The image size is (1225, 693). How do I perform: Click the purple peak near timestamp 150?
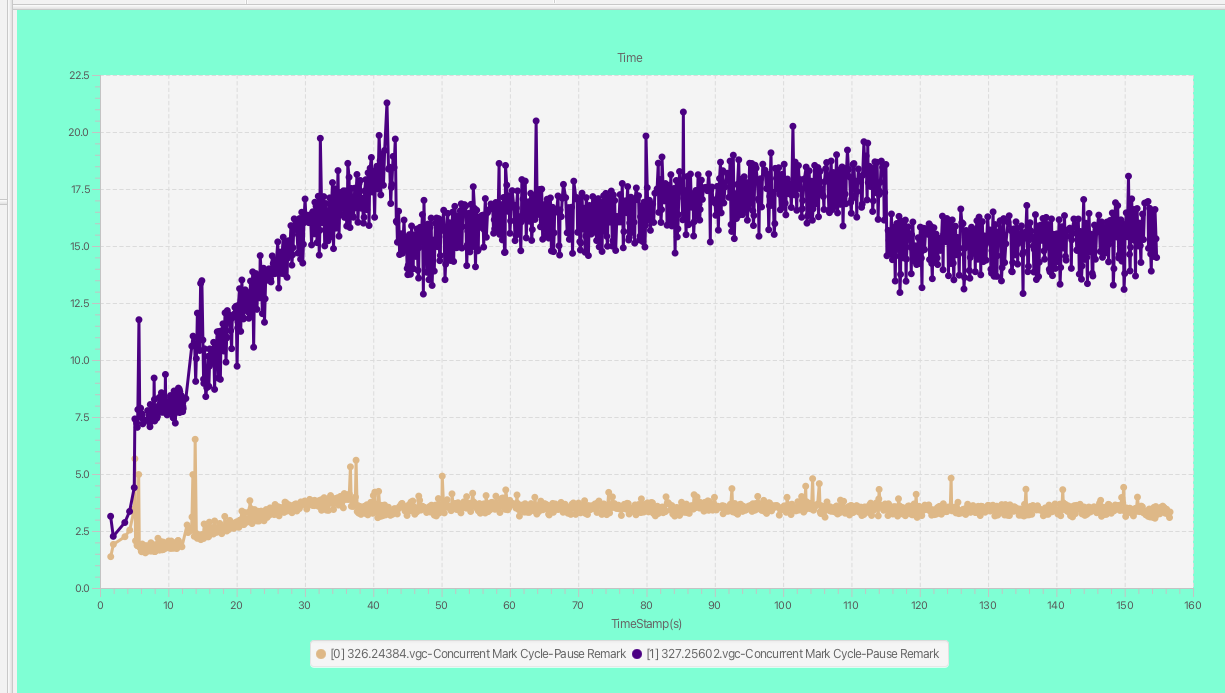pyautogui.click(x=1128, y=176)
